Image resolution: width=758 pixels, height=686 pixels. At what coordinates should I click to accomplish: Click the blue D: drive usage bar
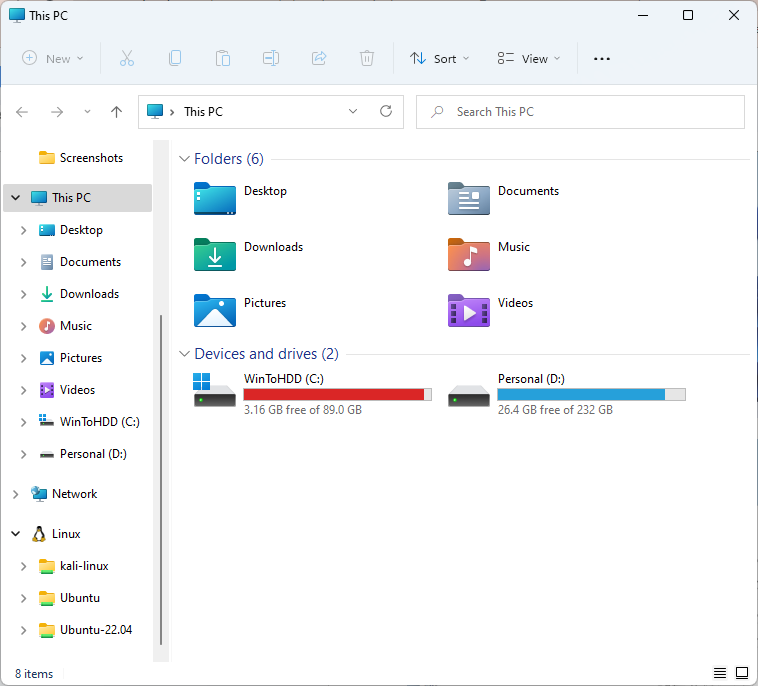(591, 394)
